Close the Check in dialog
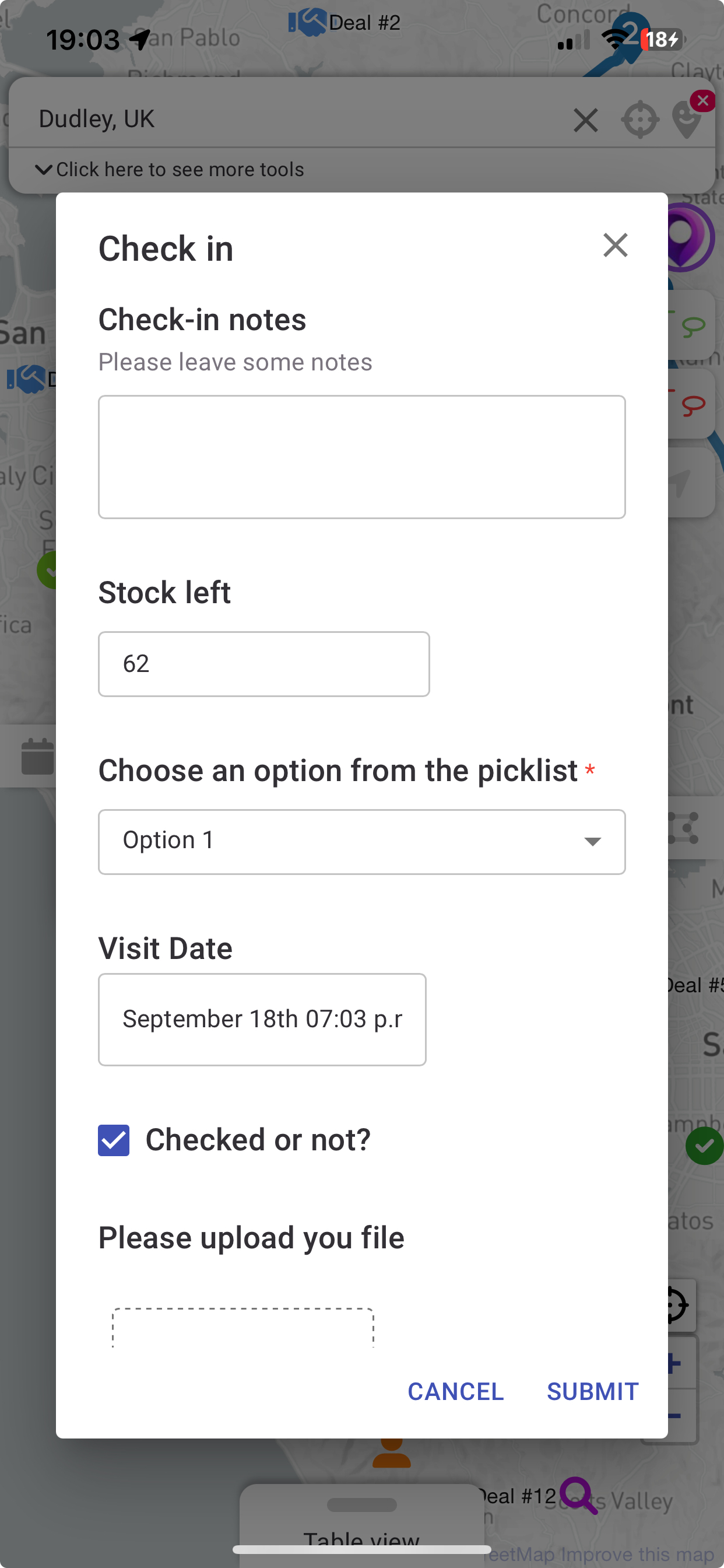Screen dimensions: 724x1568 [x=615, y=246]
